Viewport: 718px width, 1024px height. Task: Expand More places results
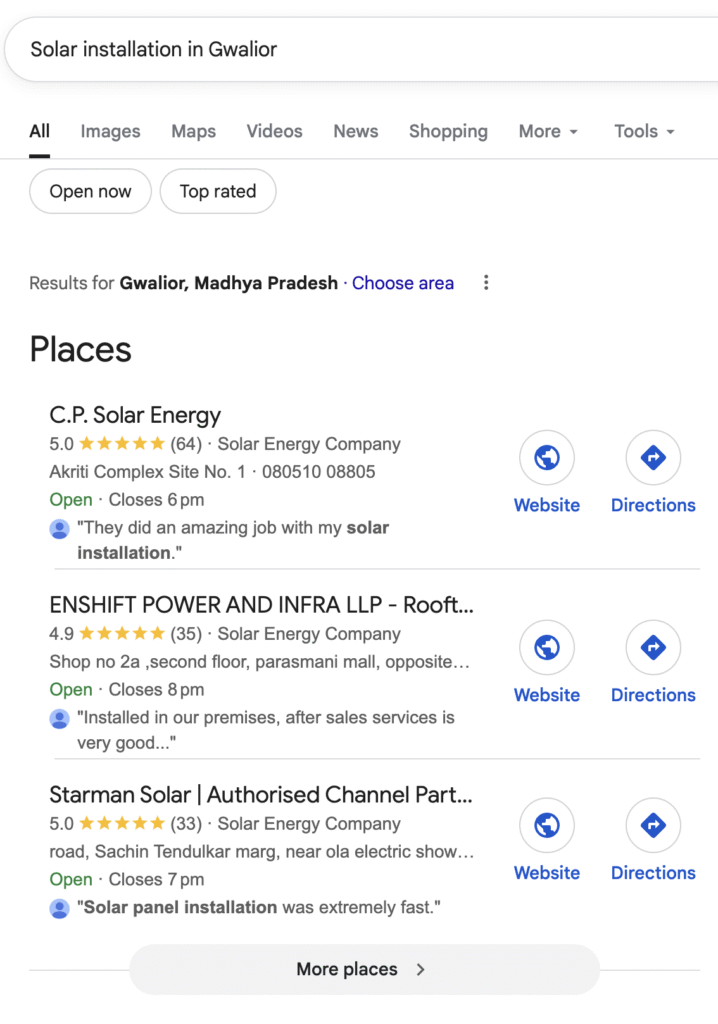[x=363, y=969]
